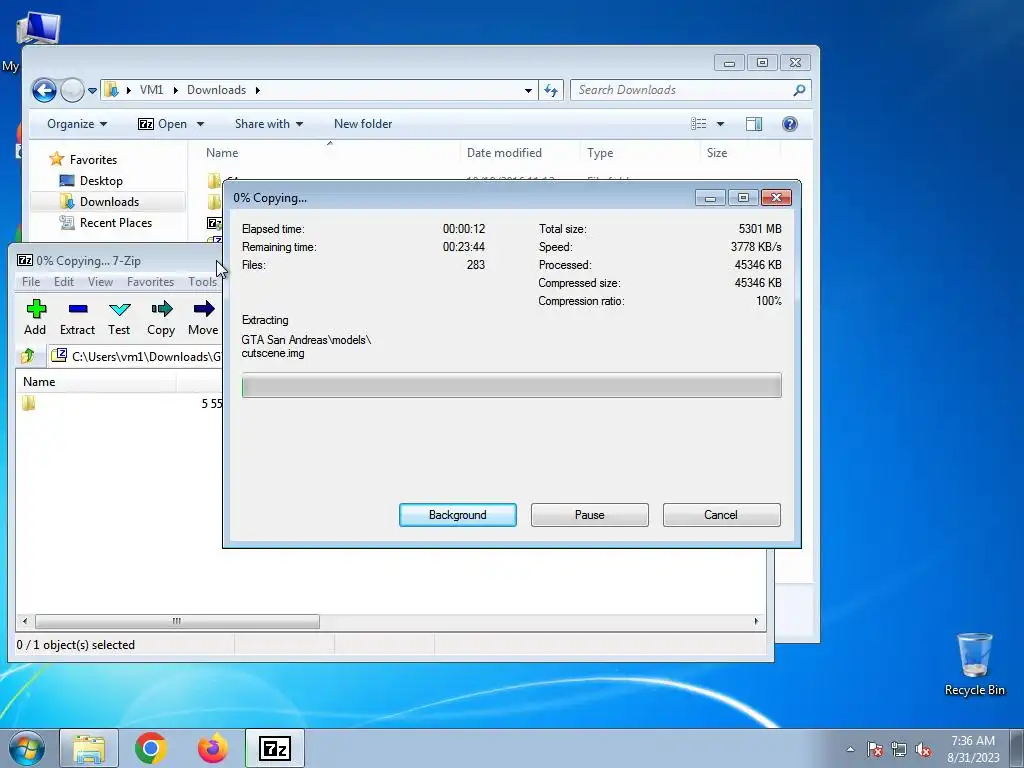Click the network icon in system tray
Viewport: 1024px width, 768px height.
899,749
